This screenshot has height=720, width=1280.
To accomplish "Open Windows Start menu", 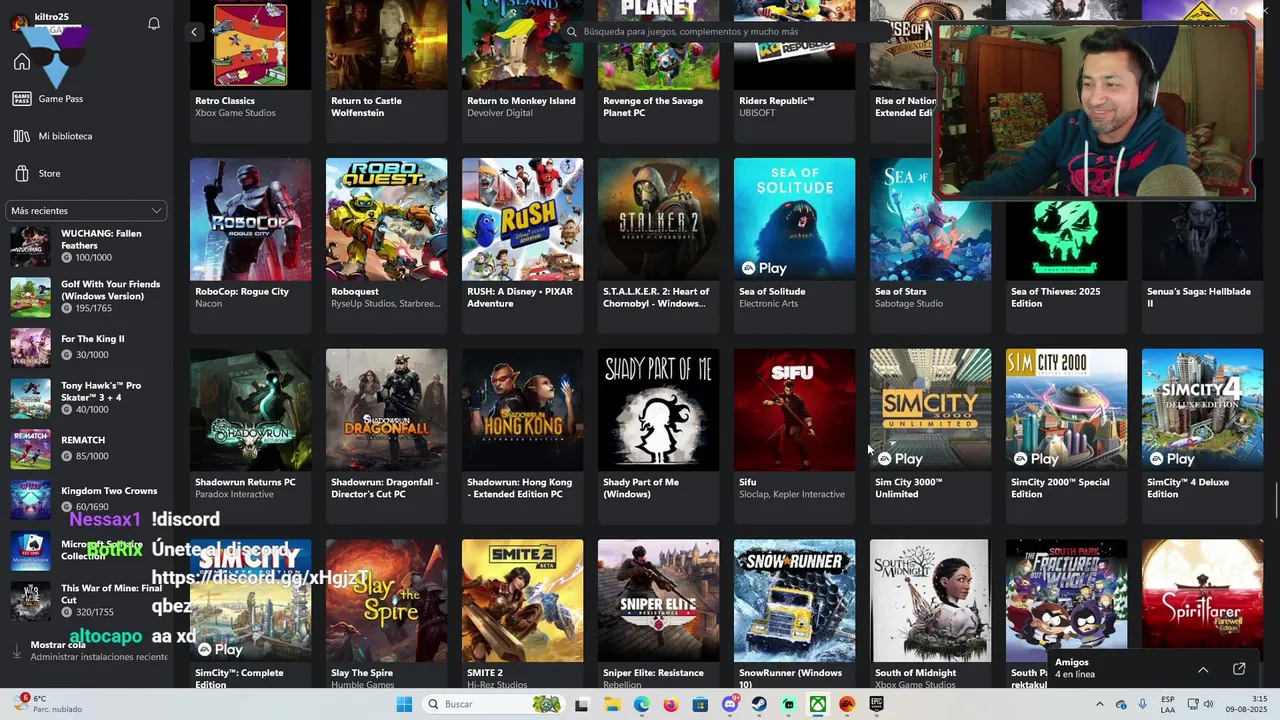I will coord(404,705).
